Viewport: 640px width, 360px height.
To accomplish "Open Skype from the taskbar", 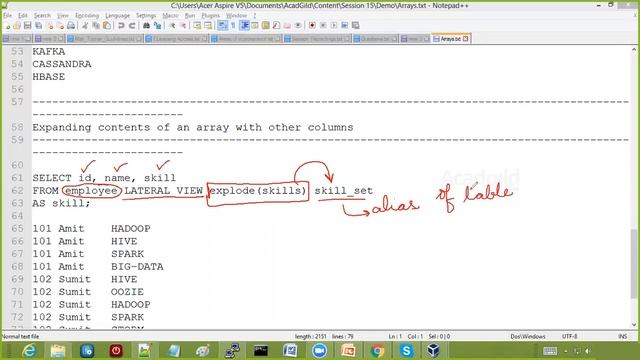I will [407, 351].
